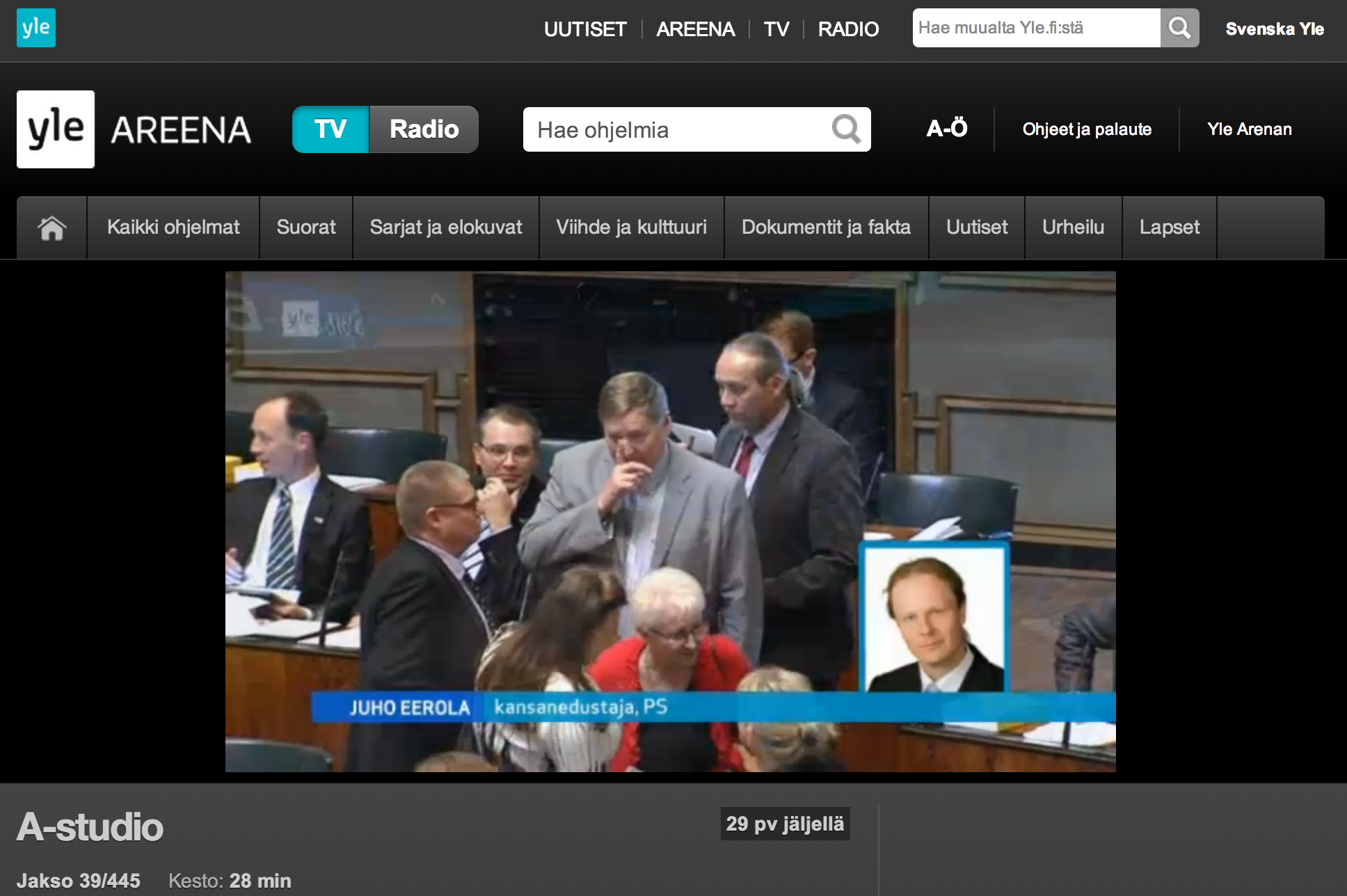Click the Jakso 39/445 text

click(x=79, y=881)
